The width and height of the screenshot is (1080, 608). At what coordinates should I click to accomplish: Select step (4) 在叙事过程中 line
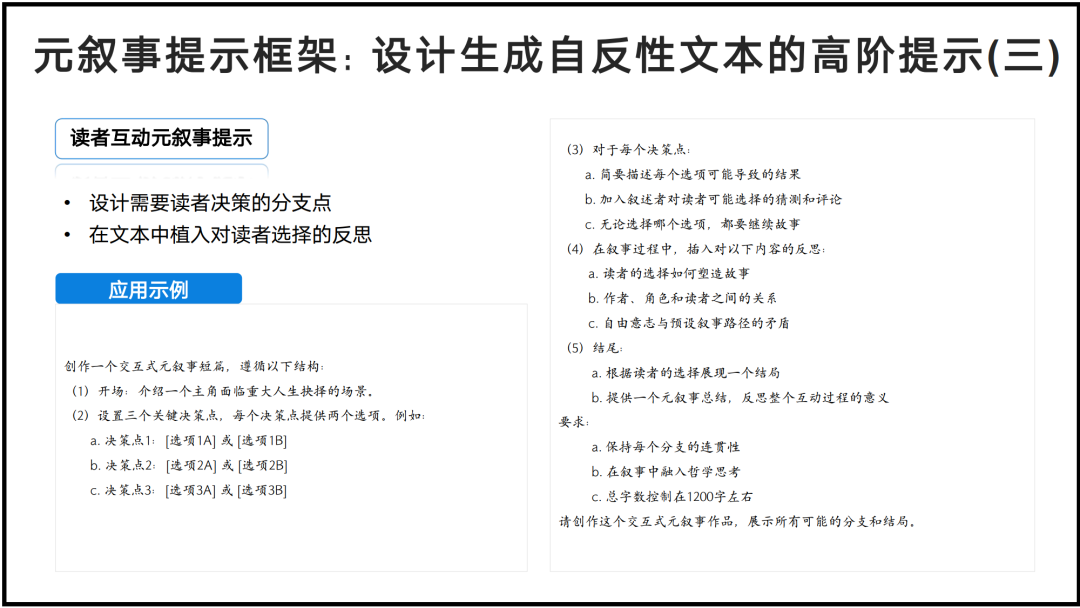696,249
